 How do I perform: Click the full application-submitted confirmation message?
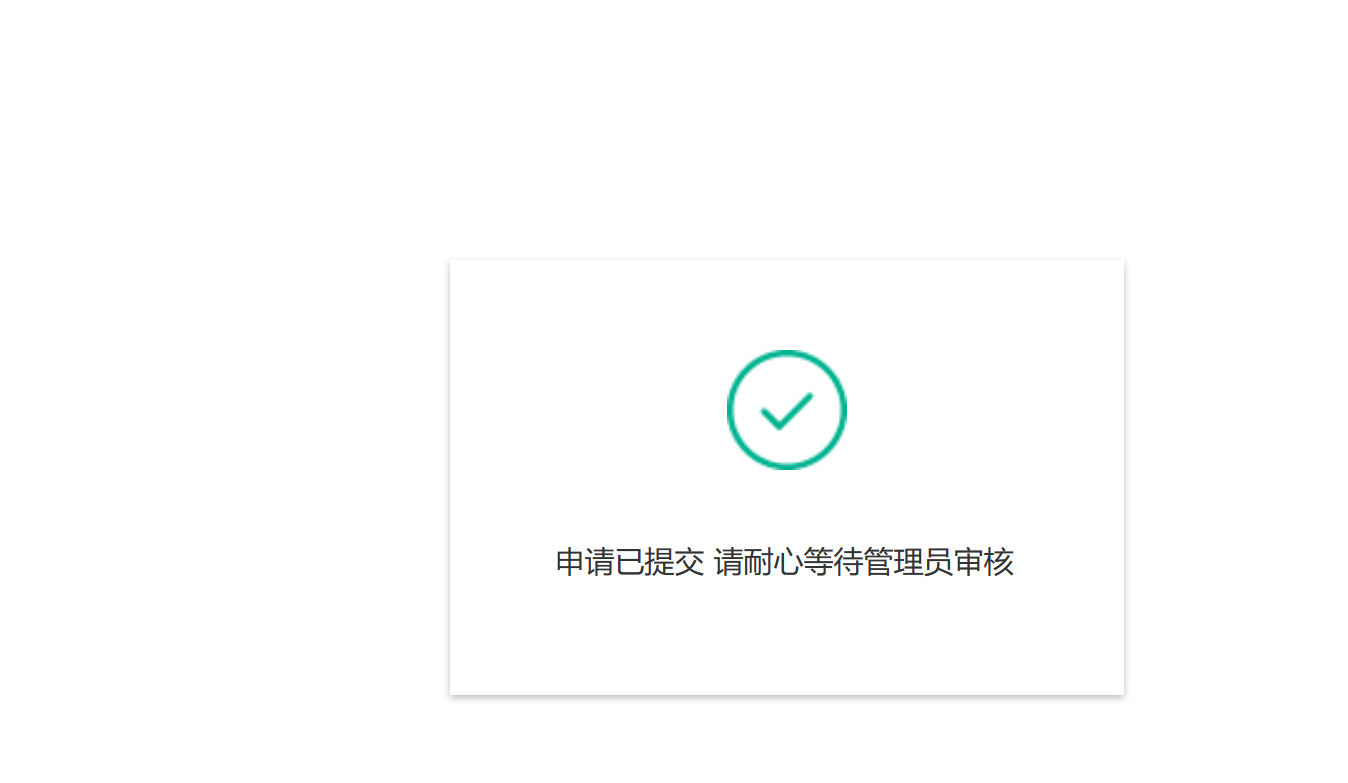(785, 562)
